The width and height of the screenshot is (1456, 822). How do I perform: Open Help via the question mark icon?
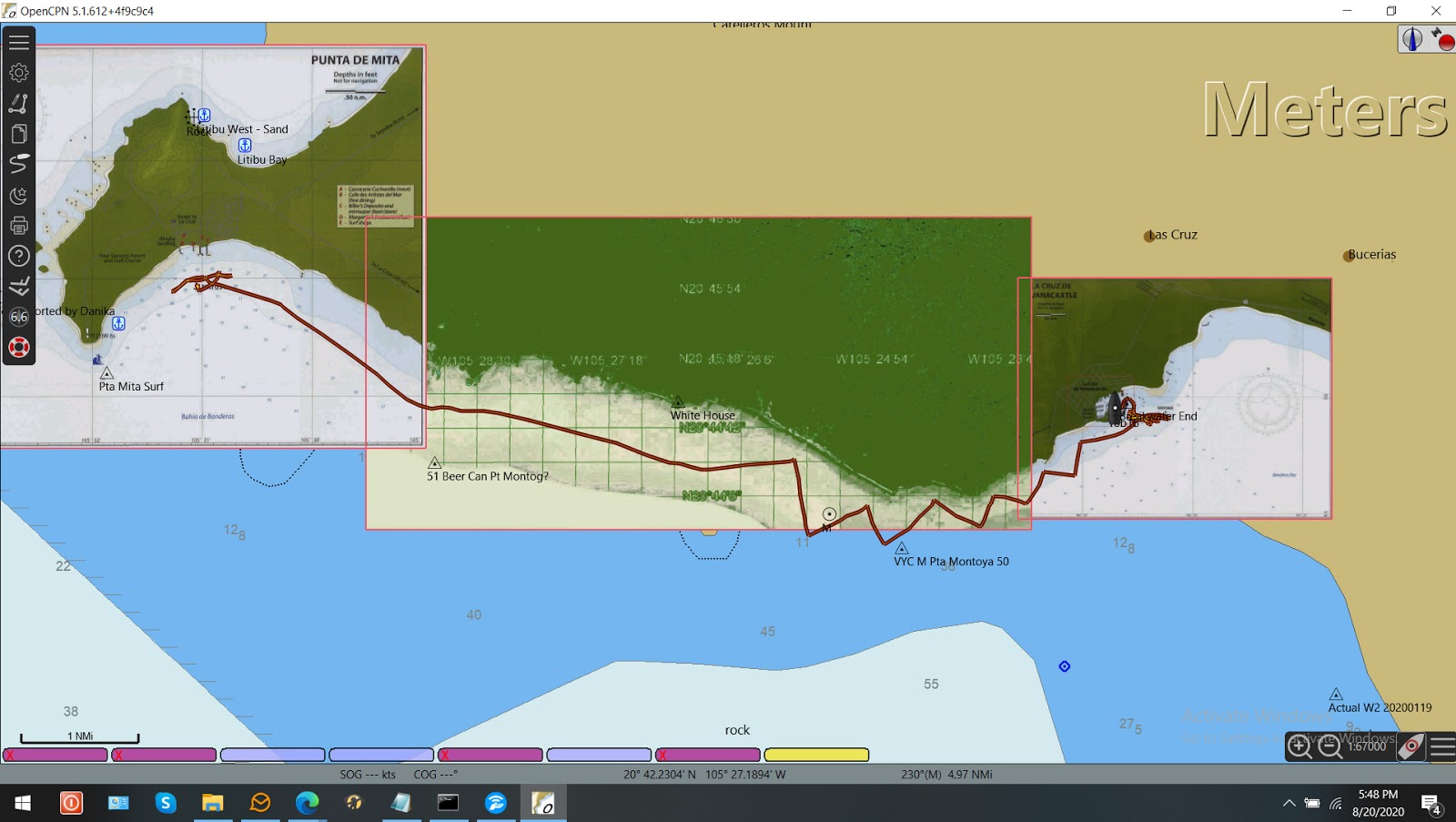pos(18,256)
